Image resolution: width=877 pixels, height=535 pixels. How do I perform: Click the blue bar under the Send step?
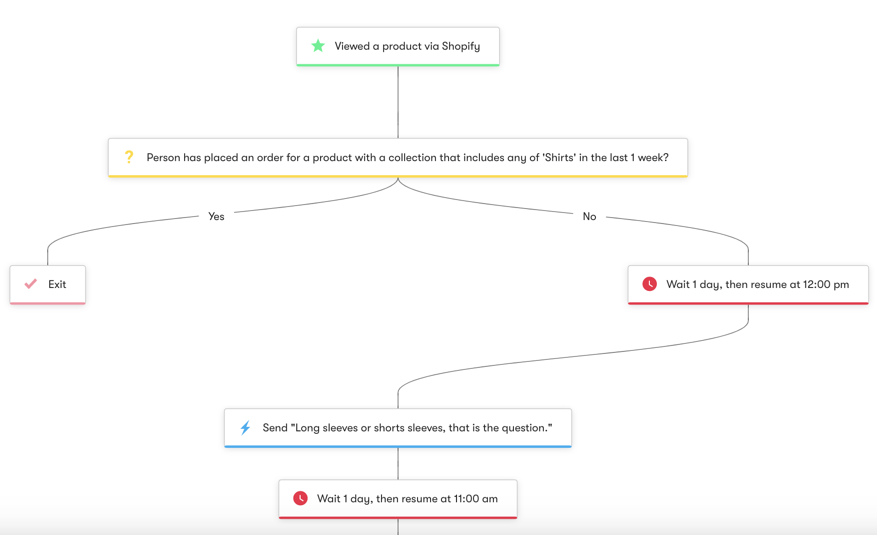398,446
